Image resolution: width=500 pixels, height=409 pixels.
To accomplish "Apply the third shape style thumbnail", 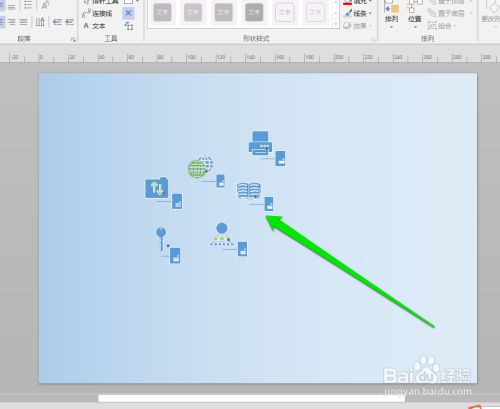I will coord(223,13).
